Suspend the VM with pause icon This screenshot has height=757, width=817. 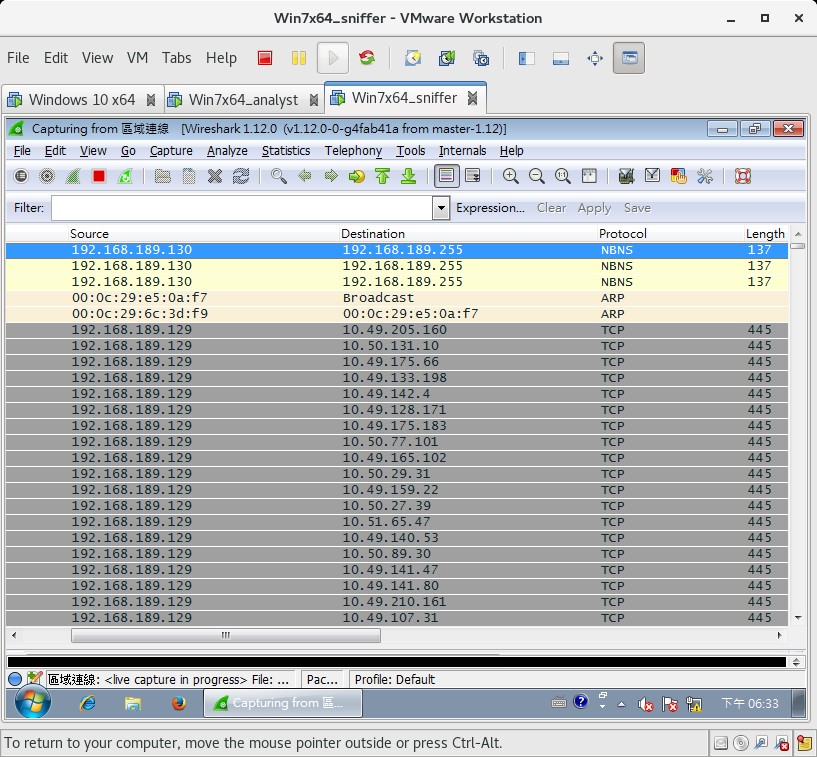[299, 58]
